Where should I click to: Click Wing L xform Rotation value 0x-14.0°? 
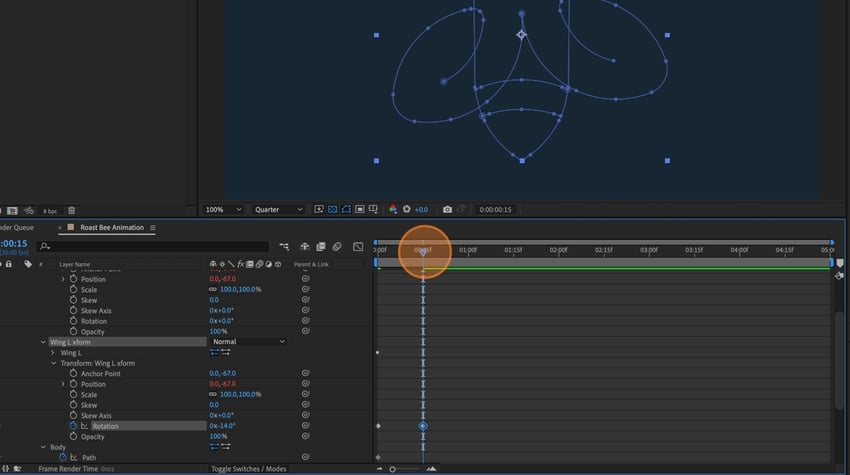pyautogui.click(x=222, y=426)
